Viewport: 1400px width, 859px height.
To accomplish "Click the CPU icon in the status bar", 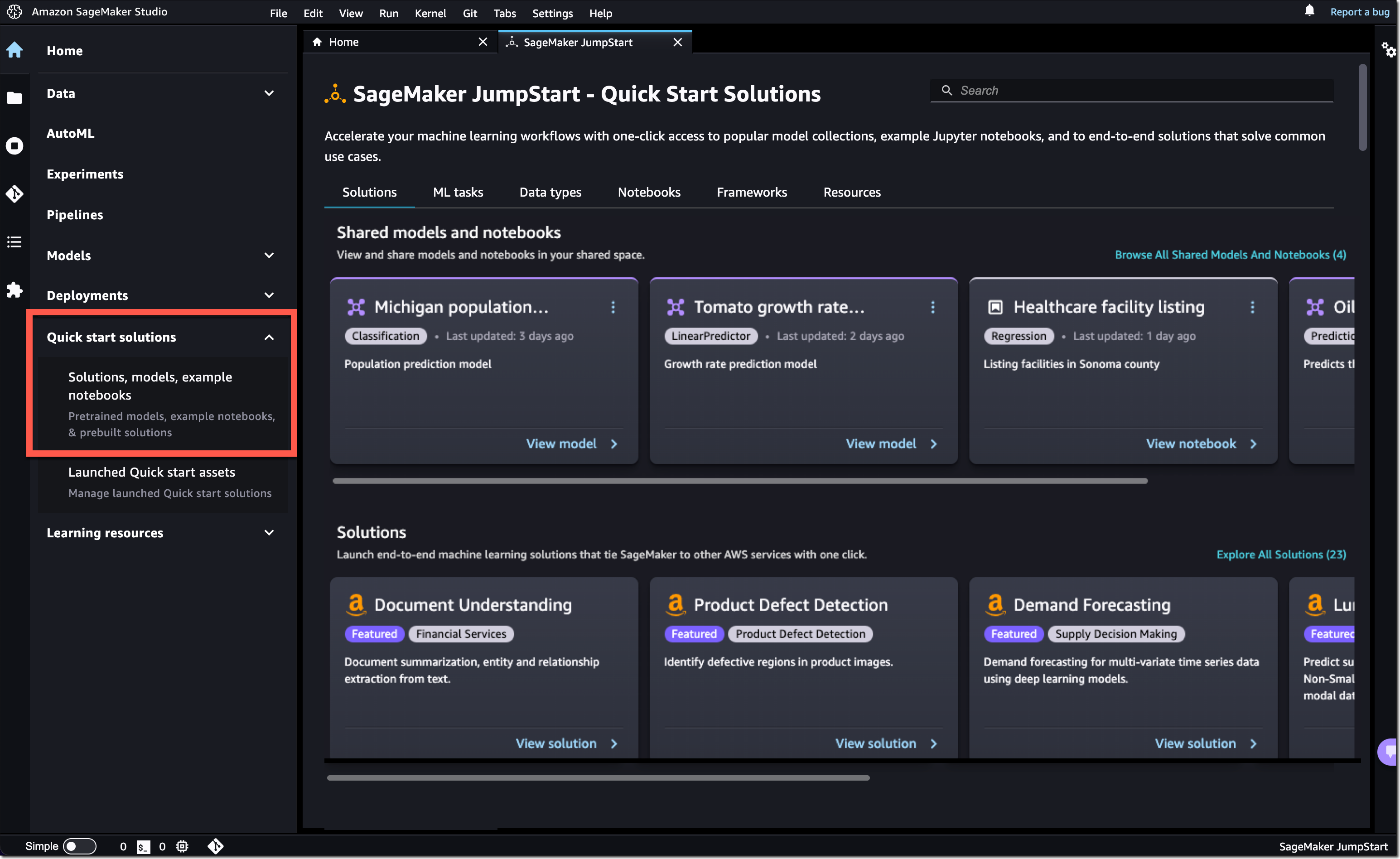I will 182,846.
